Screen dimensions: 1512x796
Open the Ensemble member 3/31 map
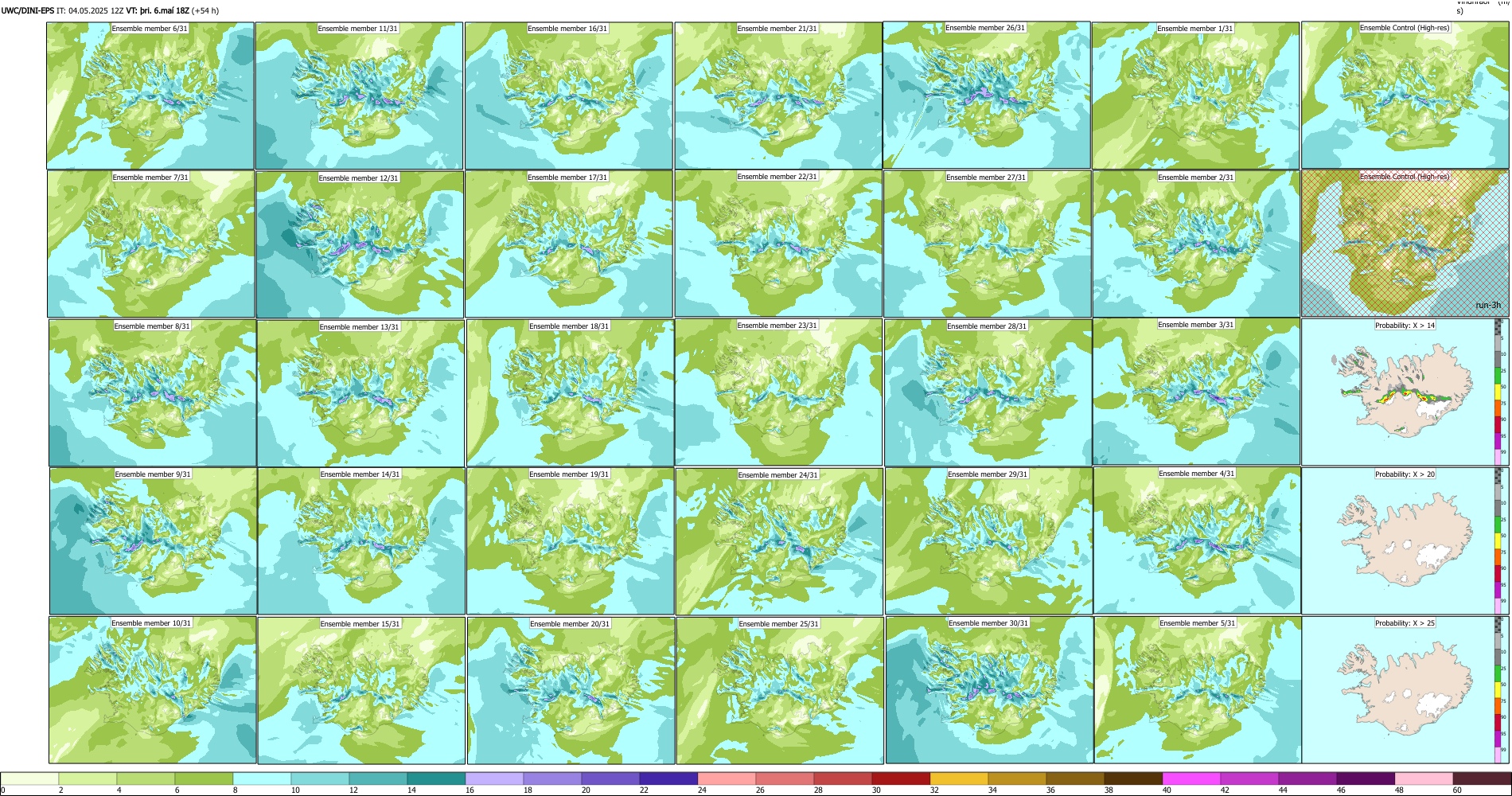(x=1196, y=392)
